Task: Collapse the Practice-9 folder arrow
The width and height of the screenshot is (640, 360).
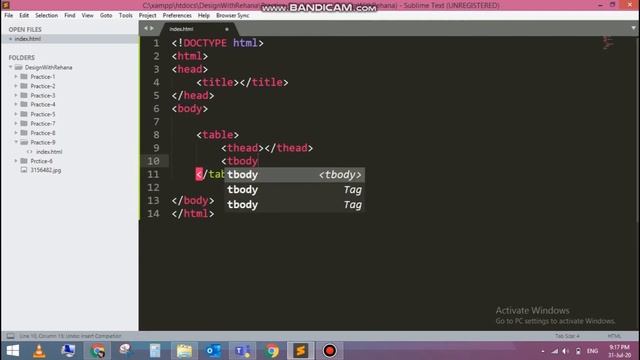Action: pos(16,142)
